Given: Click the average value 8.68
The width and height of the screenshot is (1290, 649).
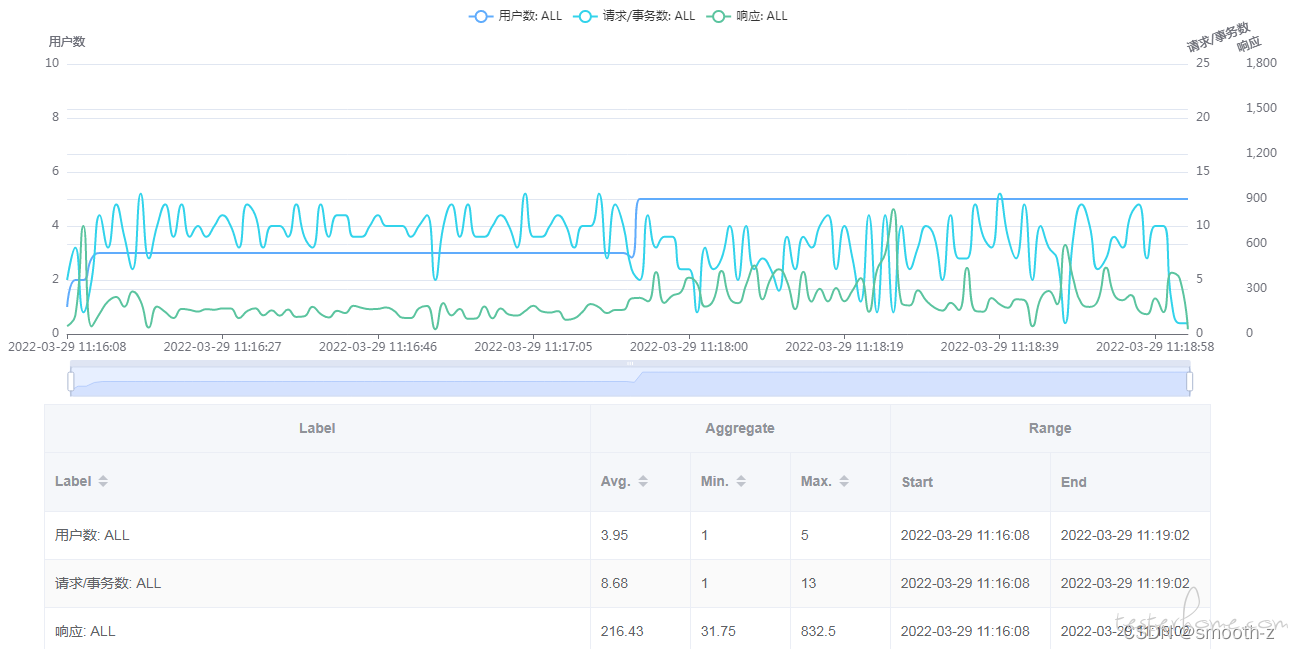Looking at the screenshot, I should click(615, 583).
